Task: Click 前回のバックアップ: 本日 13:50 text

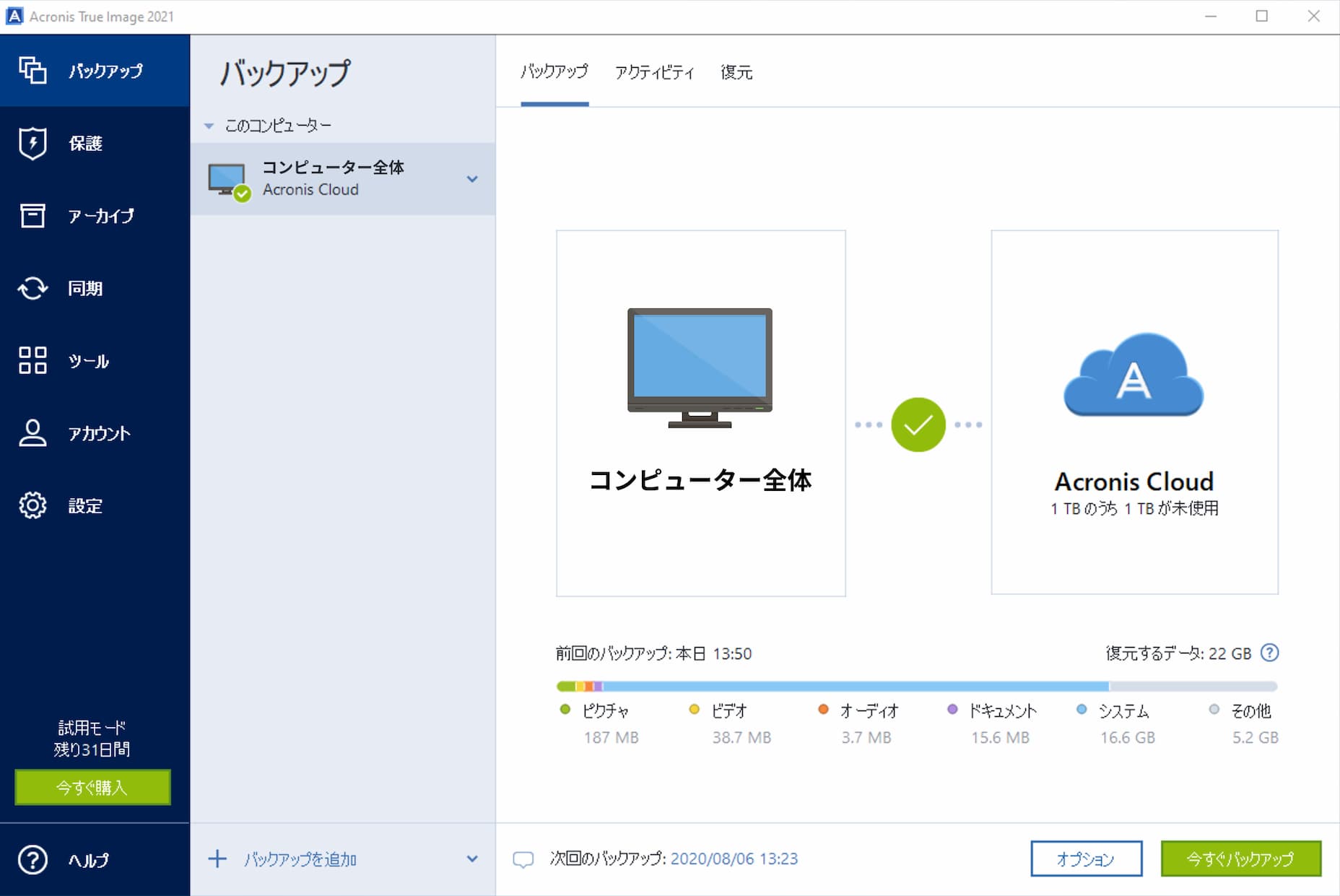Action: (653, 653)
